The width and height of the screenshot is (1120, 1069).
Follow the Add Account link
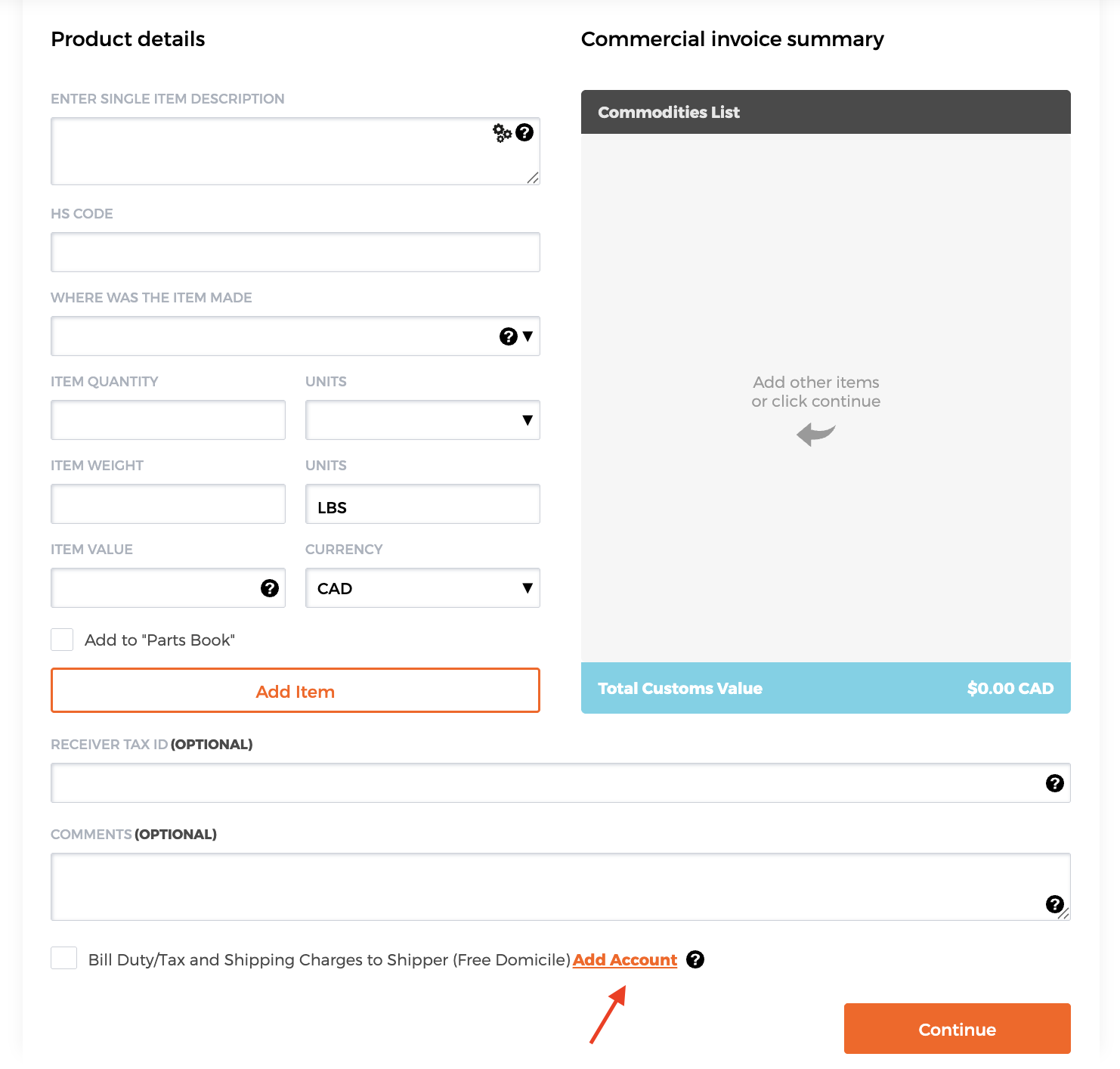pyautogui.click(x=625, y=959)
